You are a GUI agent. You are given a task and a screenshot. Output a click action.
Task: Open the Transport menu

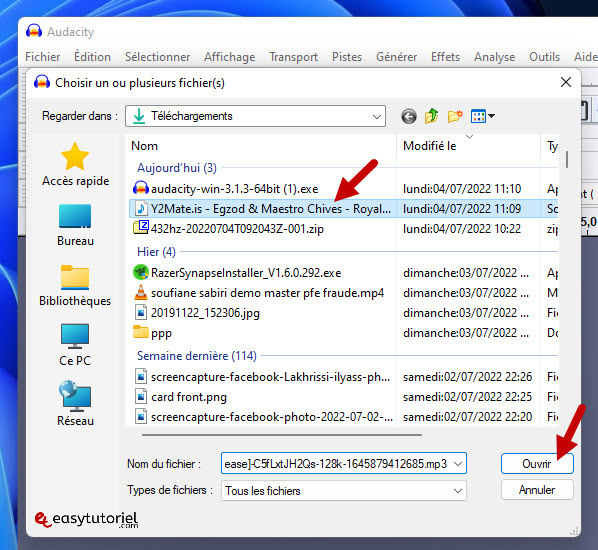click(293, 57)
